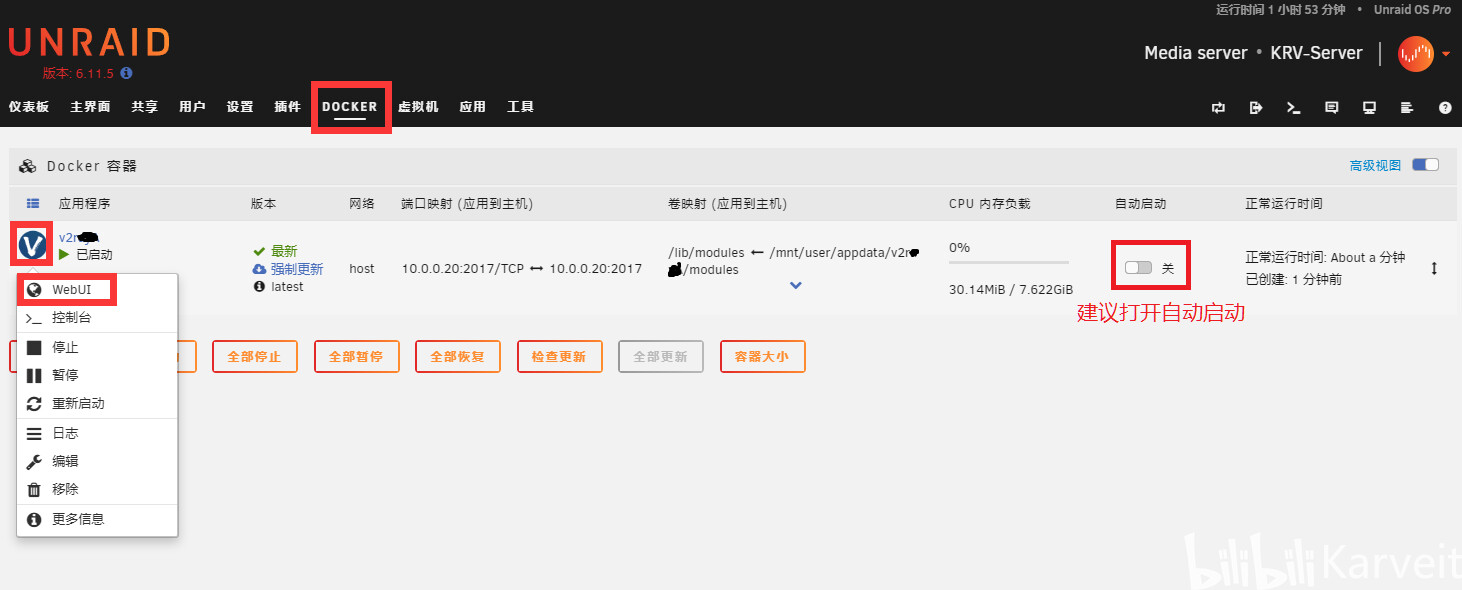Enable the autostart toggle for container
Viewport: 1462px width, 590px height.
pos(1138,268)
